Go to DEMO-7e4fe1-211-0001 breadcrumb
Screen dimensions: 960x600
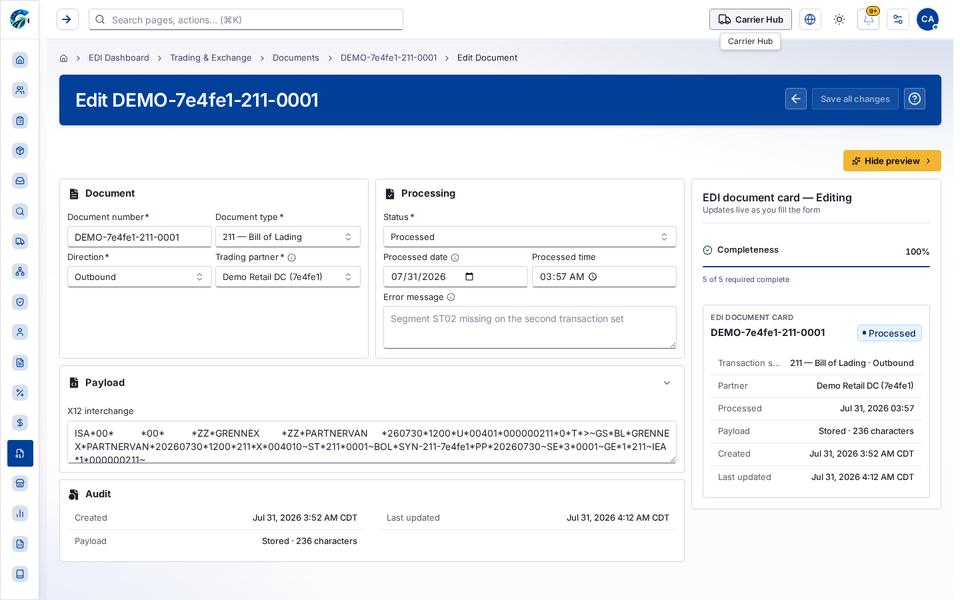tap(389, 58)
